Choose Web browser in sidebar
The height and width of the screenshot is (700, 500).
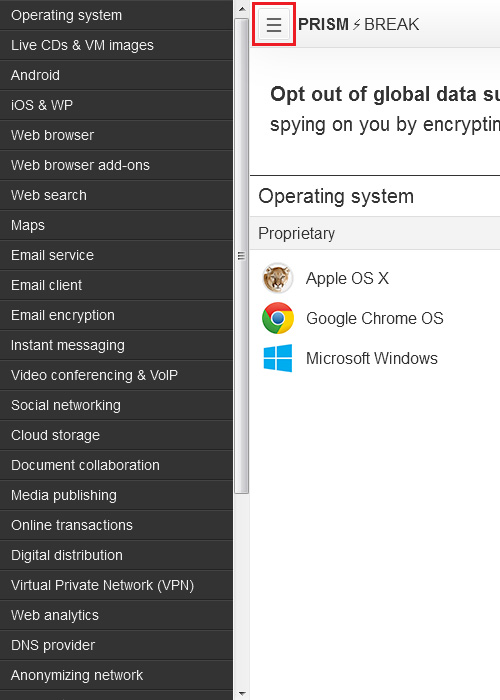pyautogui.click(x=116, y=135)
